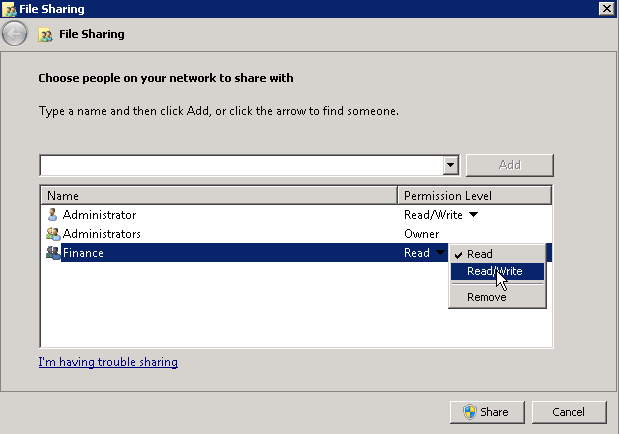
Task: Select the Finance row name
Action: pyautogui.click(x=83, y=253)
